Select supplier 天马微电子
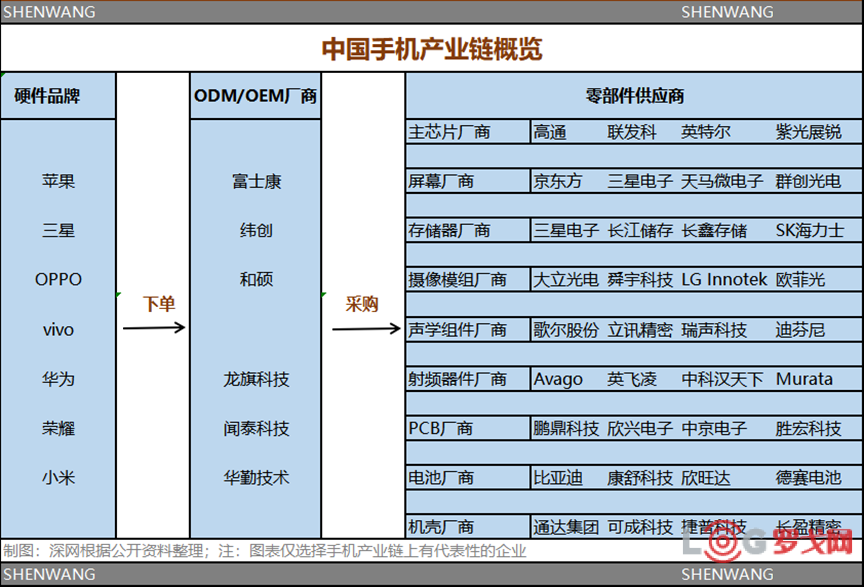Image resolution: width=864 pixels, height=587 pixels. 722,181
